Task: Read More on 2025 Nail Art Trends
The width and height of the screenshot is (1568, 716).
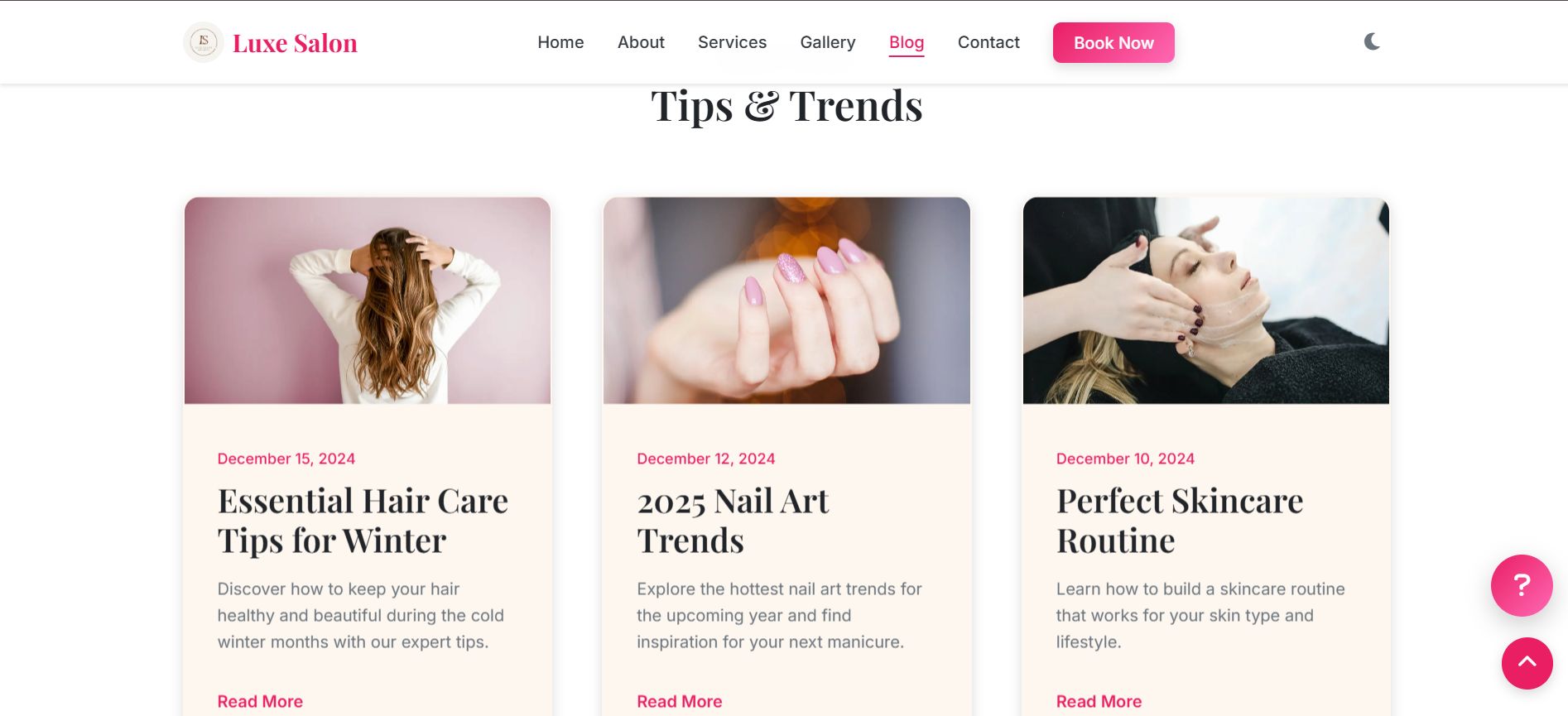Action: pos(680,701)
